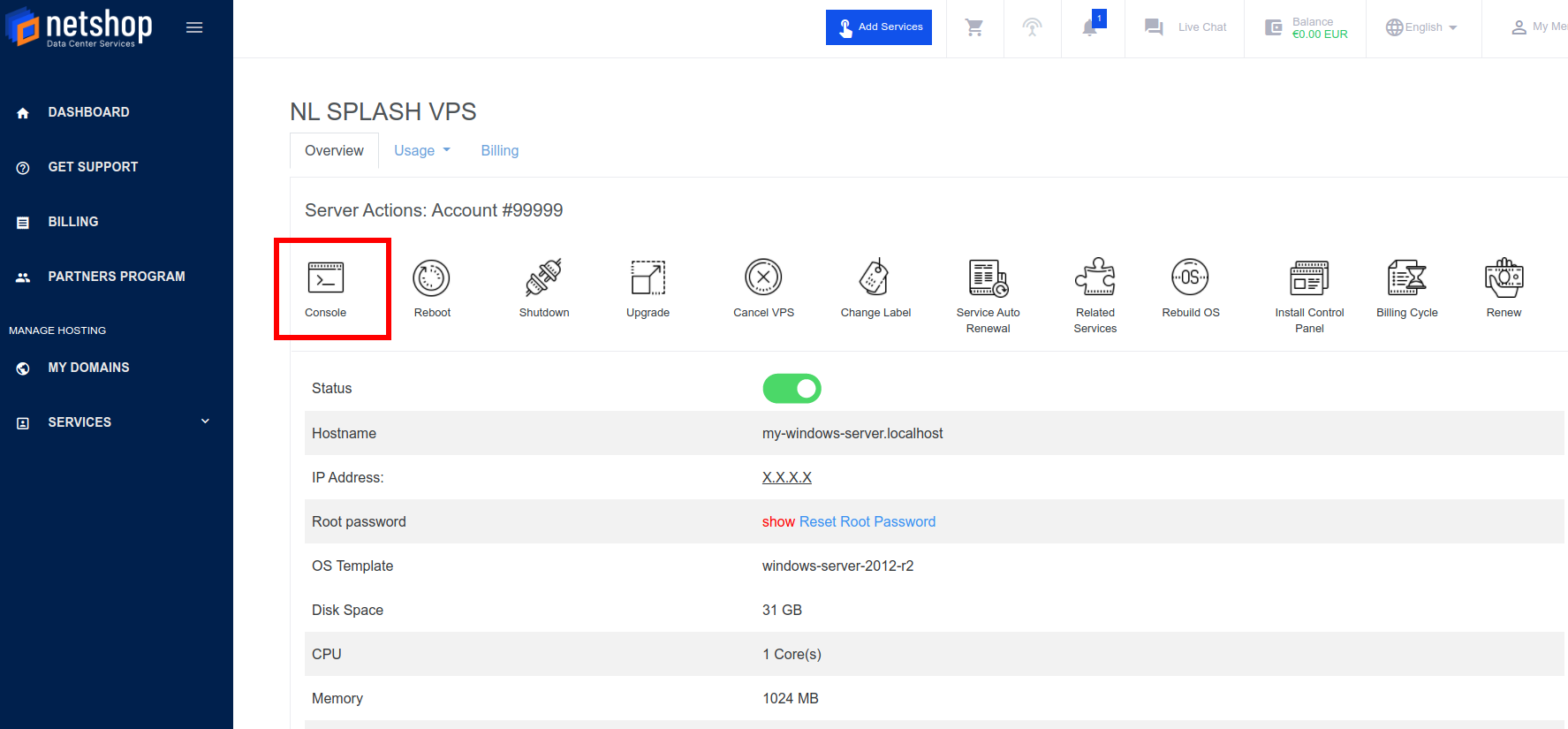Click the NL SPLASH VPS heading
This screenshot has width=1568, height=729.
tap(383, 111)
